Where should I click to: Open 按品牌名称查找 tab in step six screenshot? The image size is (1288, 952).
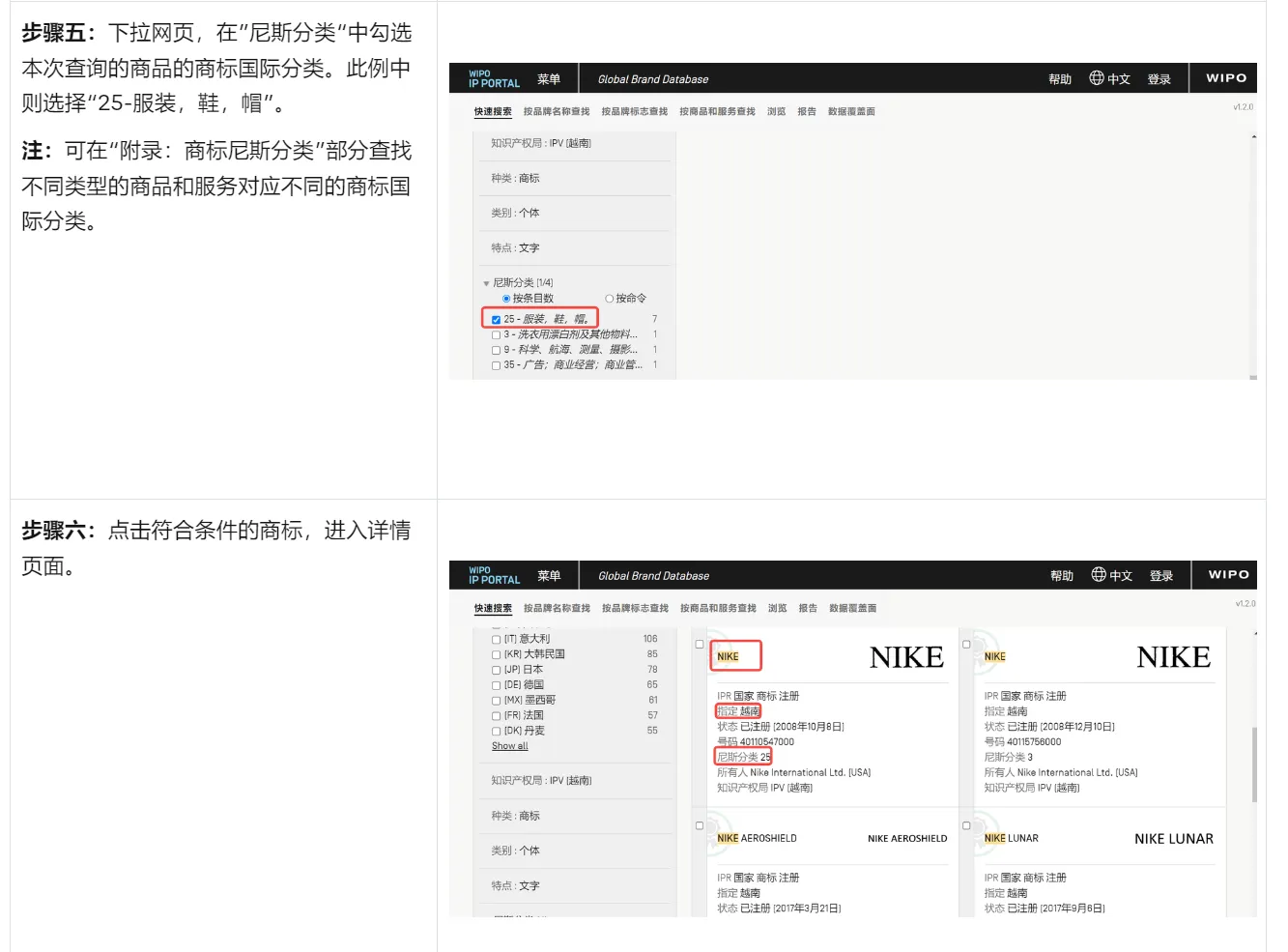tap(557, 609)
